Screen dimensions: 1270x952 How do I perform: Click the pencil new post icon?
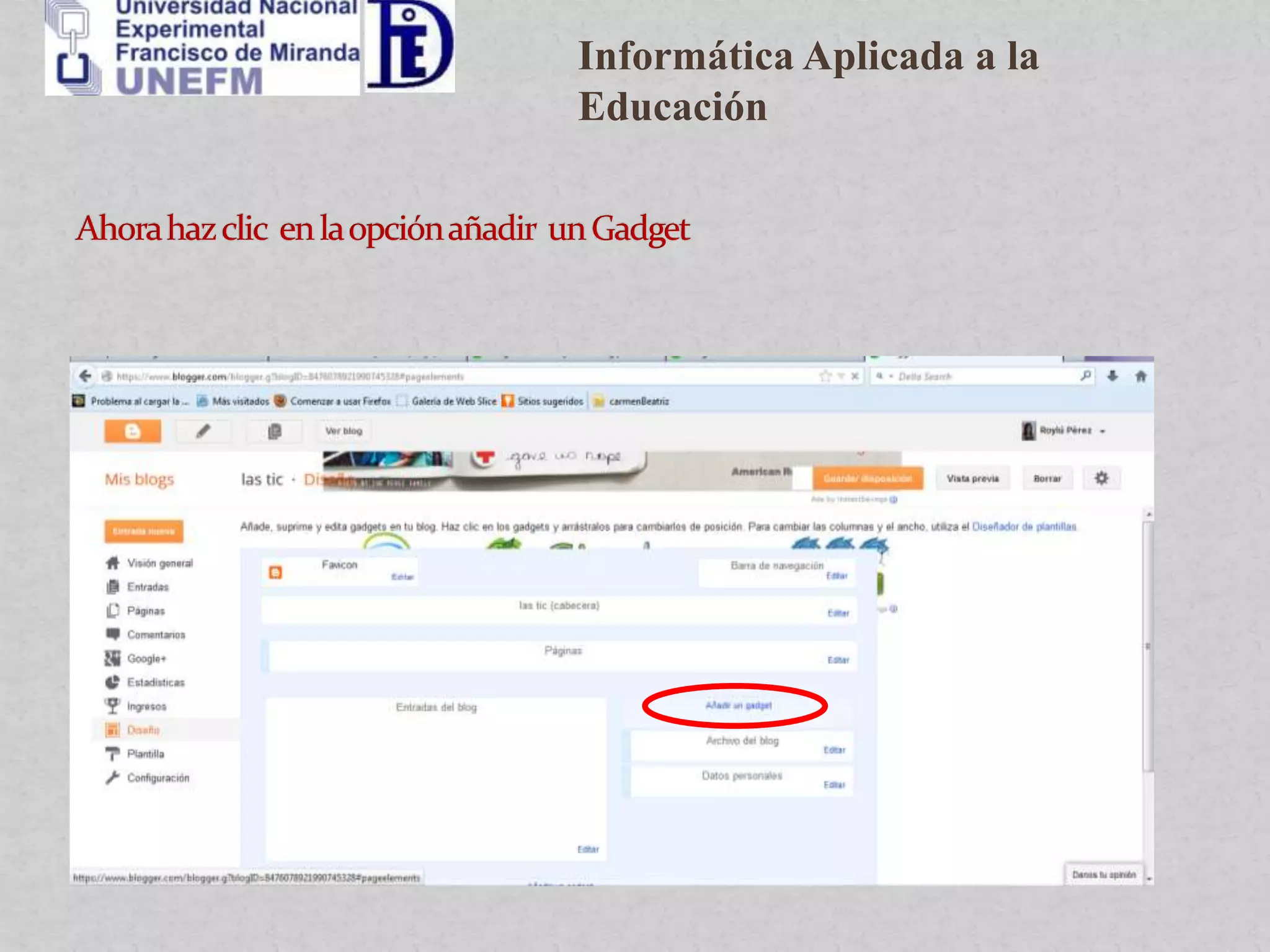pyautogui.click(x=203, y=431)
